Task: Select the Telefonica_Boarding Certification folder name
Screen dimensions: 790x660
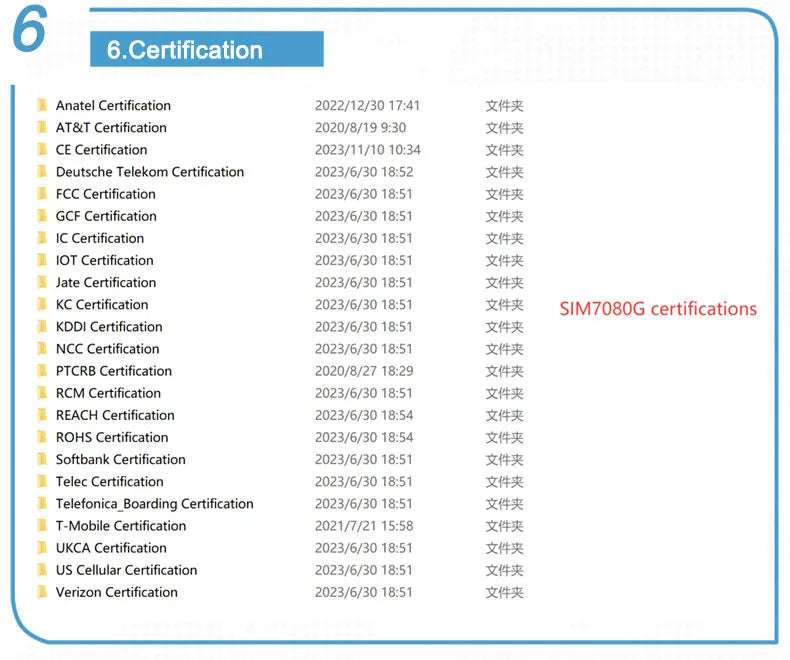Action: click(x=155, y=504)
